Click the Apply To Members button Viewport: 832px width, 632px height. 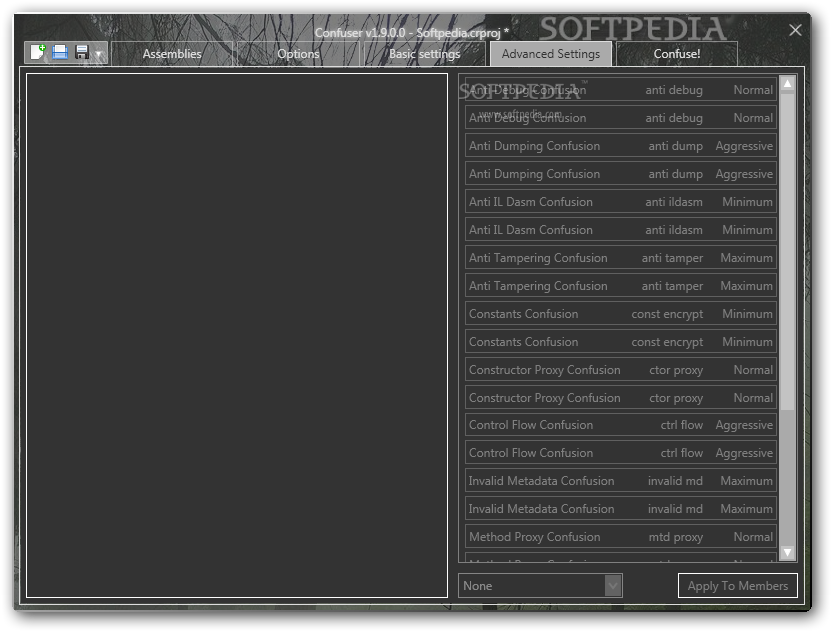click(x=738, y=586)
